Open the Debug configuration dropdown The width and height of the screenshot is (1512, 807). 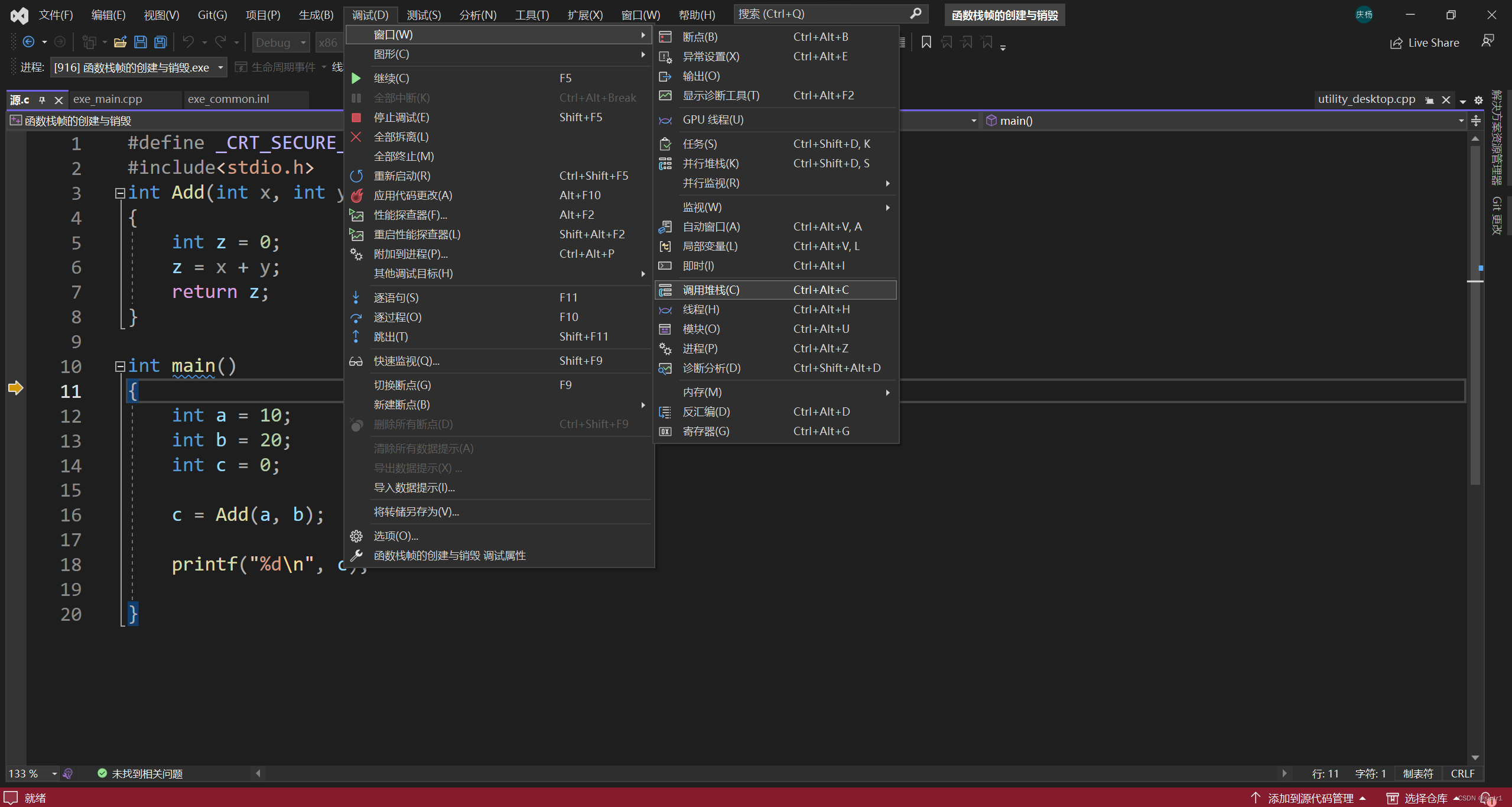coord(303,43)
